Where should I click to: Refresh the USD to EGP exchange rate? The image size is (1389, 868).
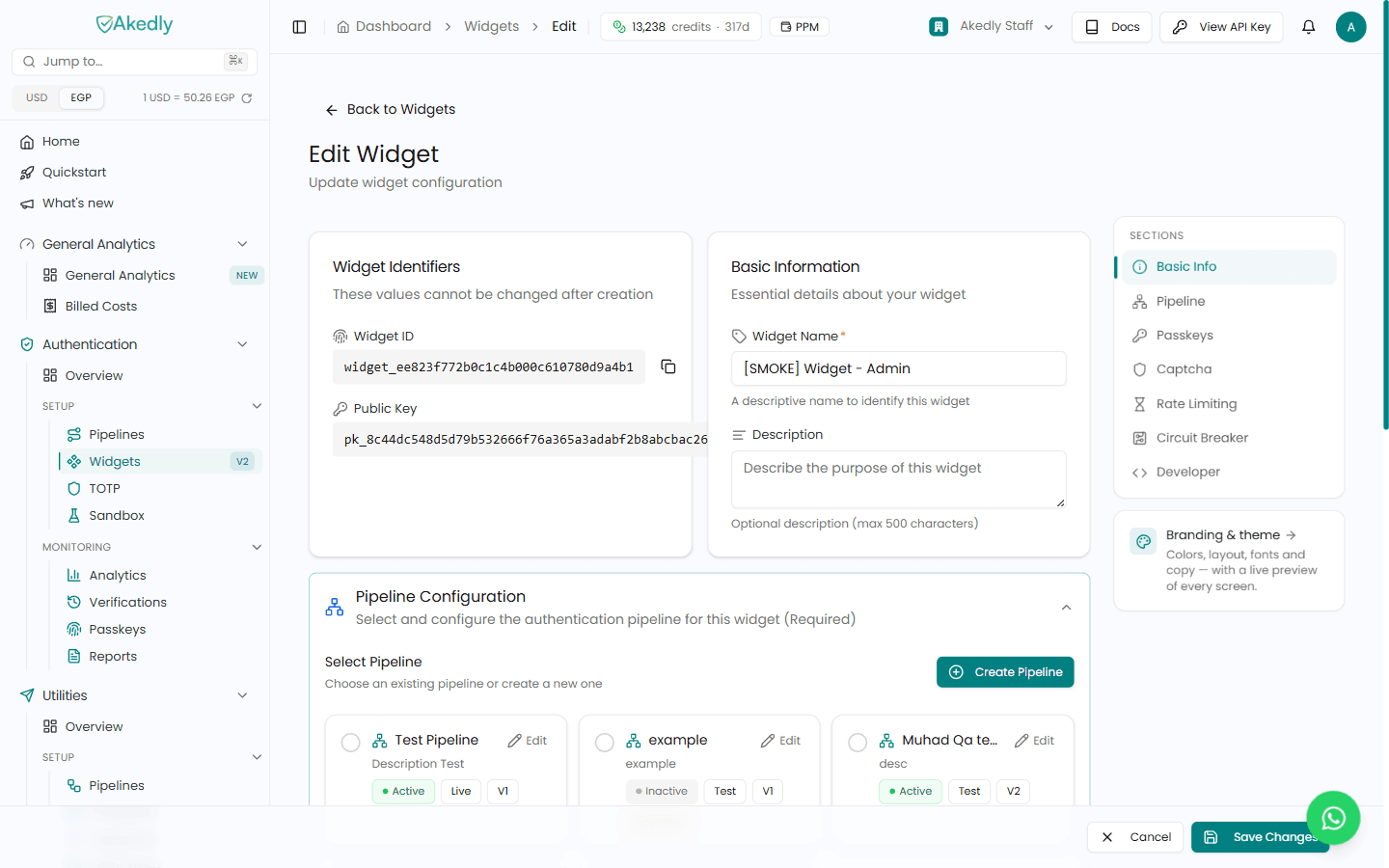(x=247, y=98)
